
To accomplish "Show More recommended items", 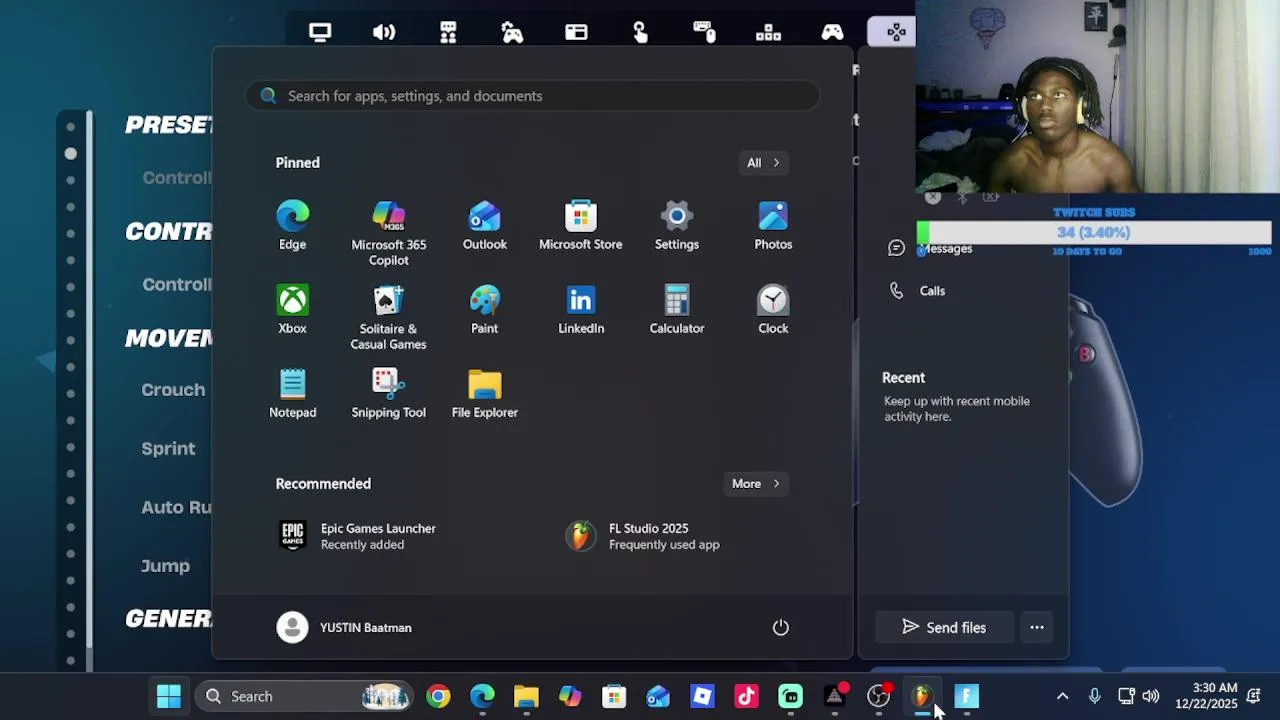I will [755, 483].
